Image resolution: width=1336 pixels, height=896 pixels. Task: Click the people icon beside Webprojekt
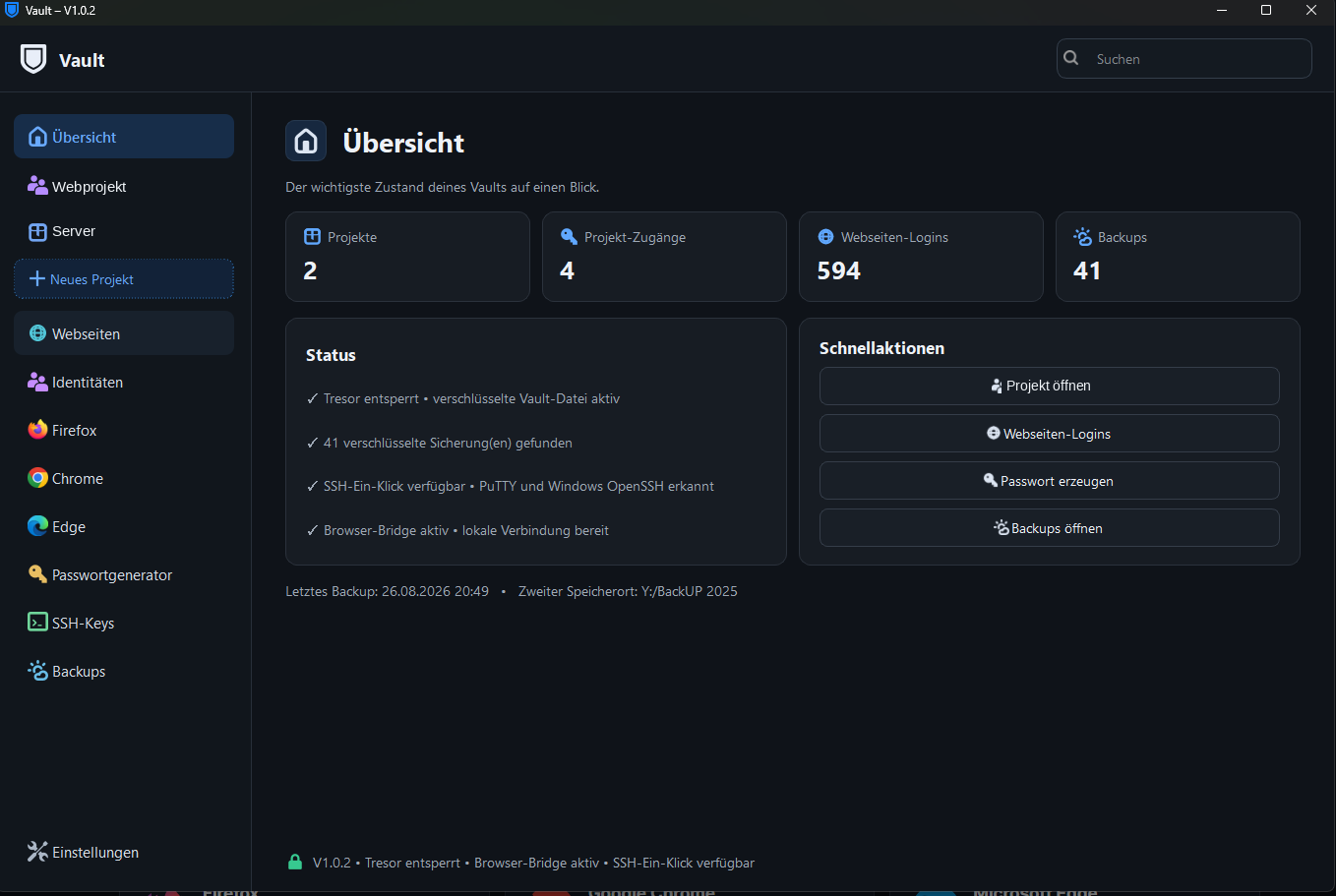tap(37, 186)
